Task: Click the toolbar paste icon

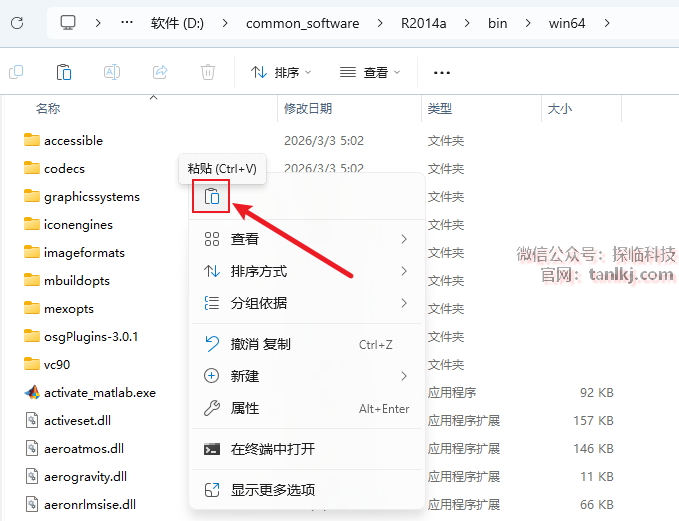Action: [64, 72]
